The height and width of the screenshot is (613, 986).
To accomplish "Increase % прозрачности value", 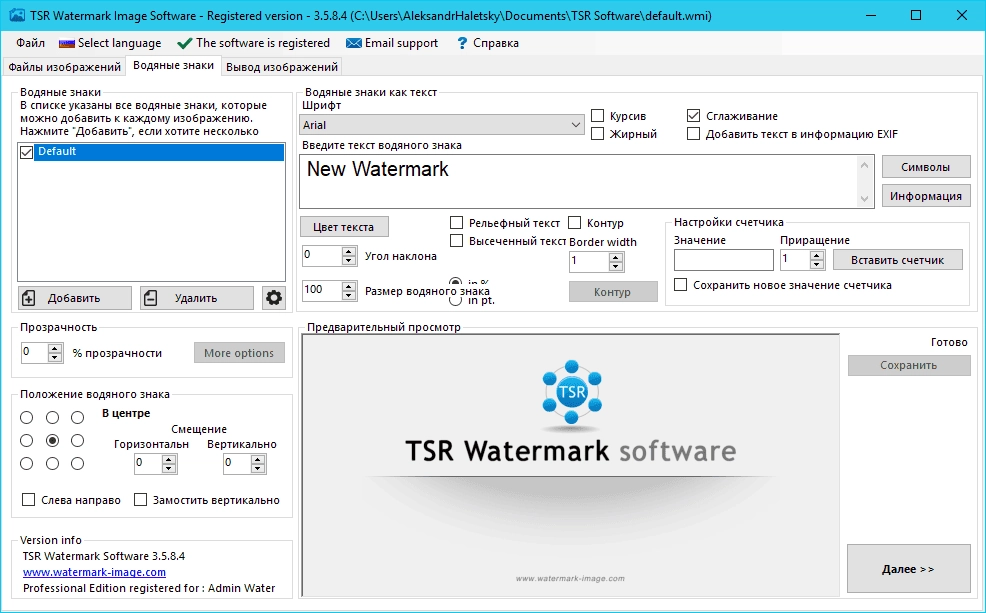I will coord(55,348).
